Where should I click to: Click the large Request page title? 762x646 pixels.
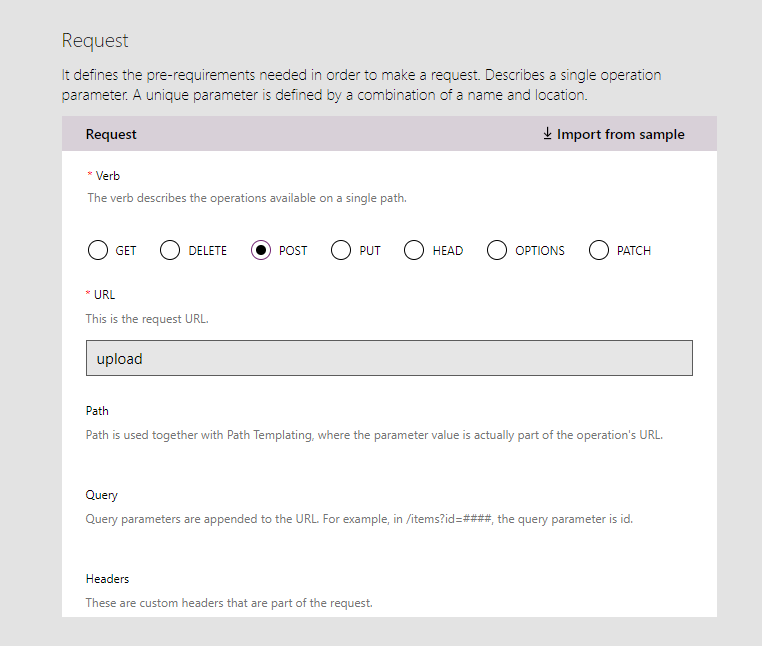[x=95, y=41]
